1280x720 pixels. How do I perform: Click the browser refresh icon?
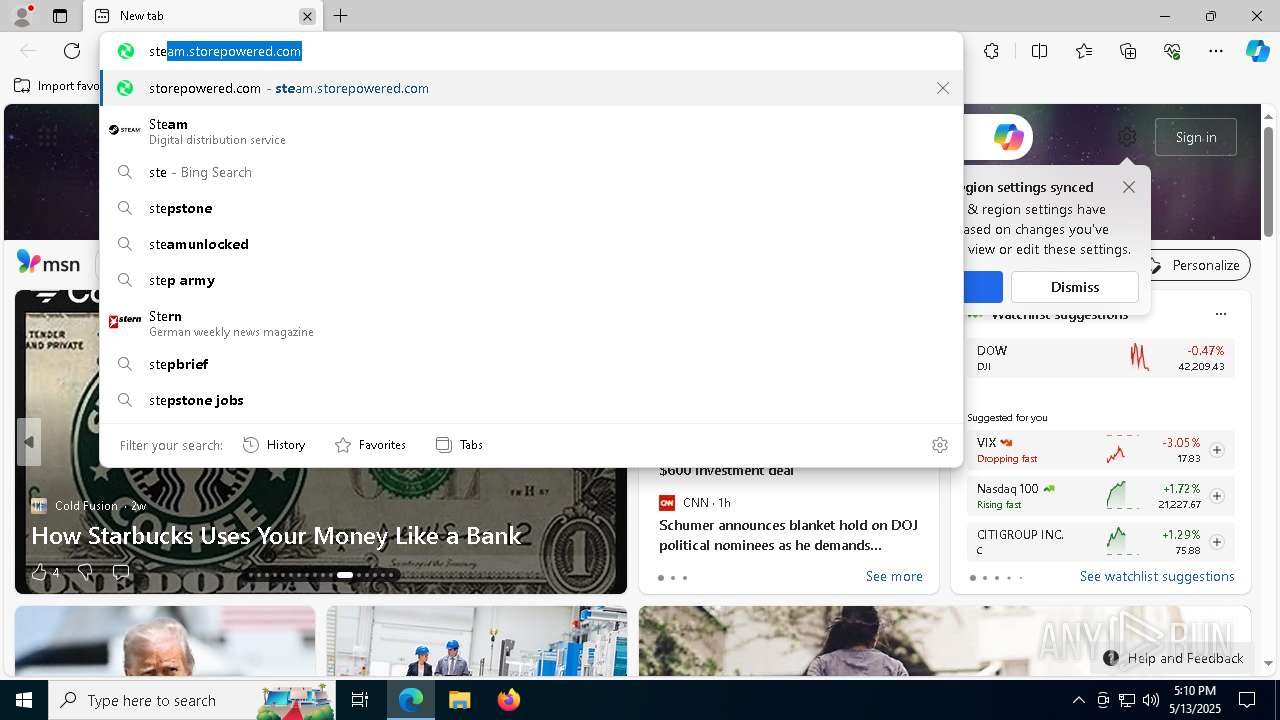point(72,51)
